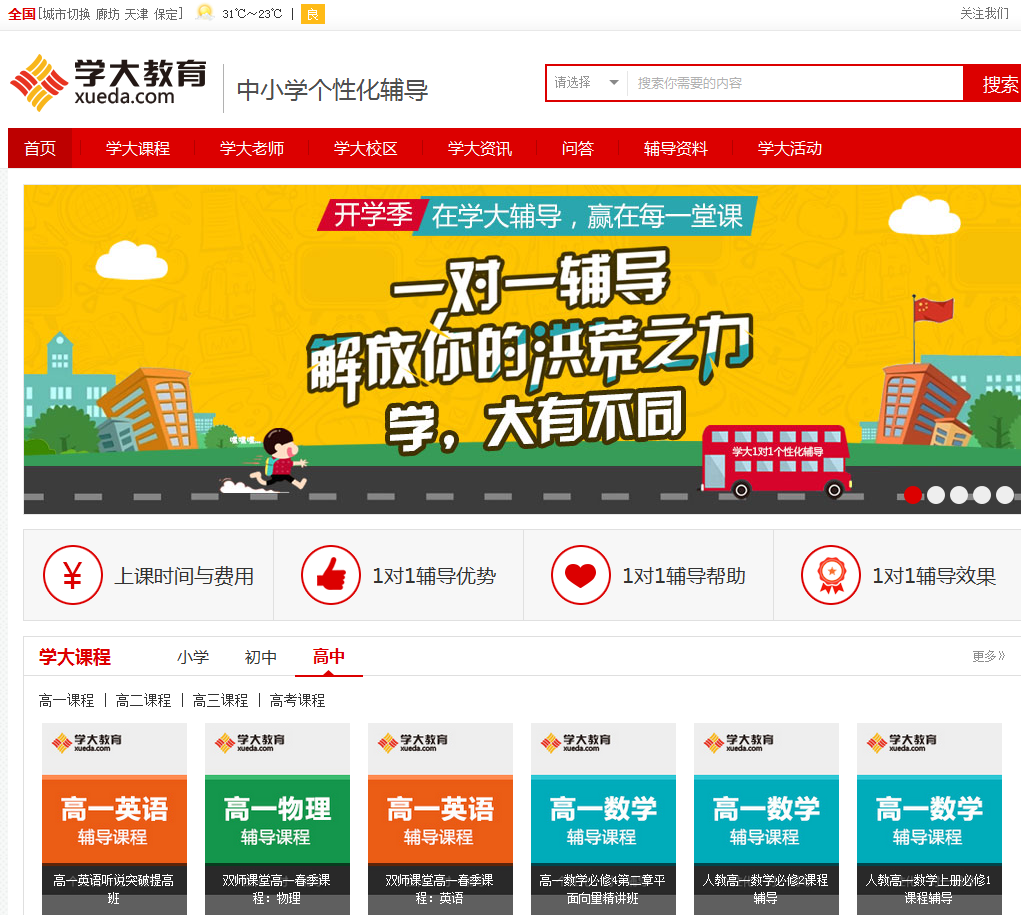
Task: Click the 1对1辅导效果 text link
Action: pyautogui.click(x=934, y=576)
